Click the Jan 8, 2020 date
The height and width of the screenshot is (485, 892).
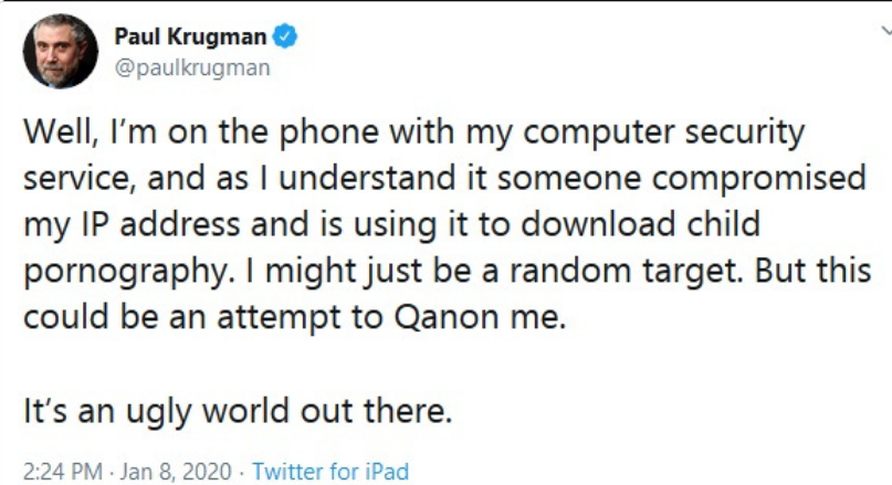[176, 471]
